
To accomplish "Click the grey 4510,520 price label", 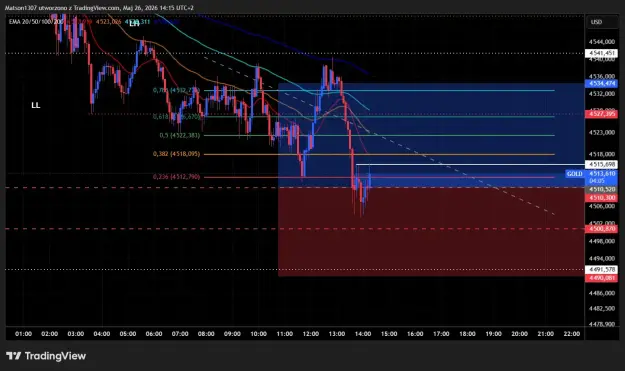I will 601,189.
